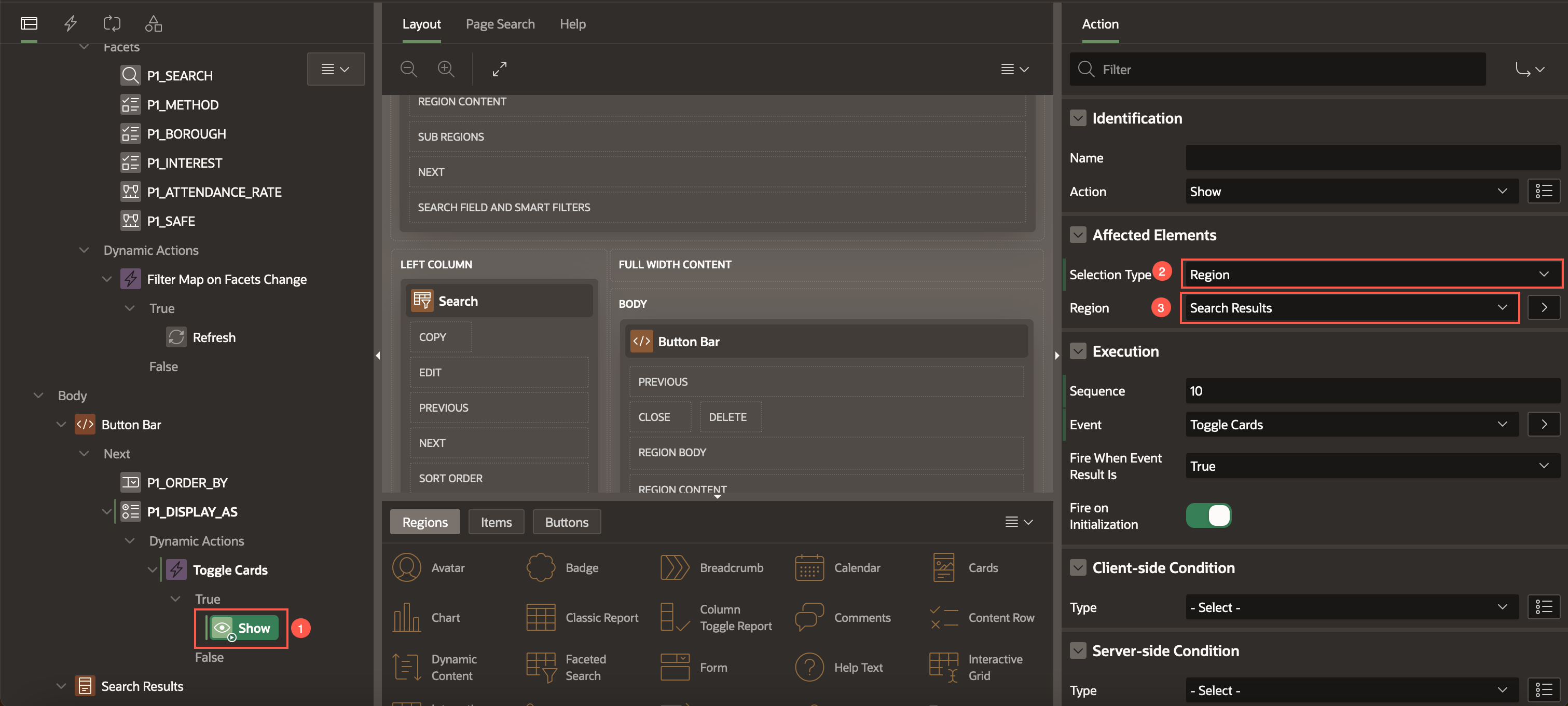
Task: Collapse the Button Bar tree node
Action: (61, 425)
